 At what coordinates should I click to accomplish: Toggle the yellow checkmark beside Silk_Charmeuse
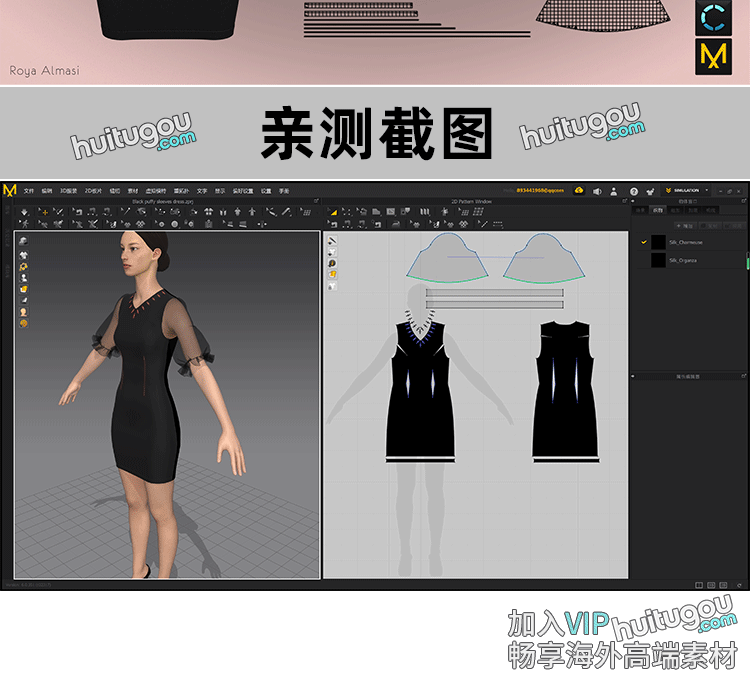pos(644,242)
